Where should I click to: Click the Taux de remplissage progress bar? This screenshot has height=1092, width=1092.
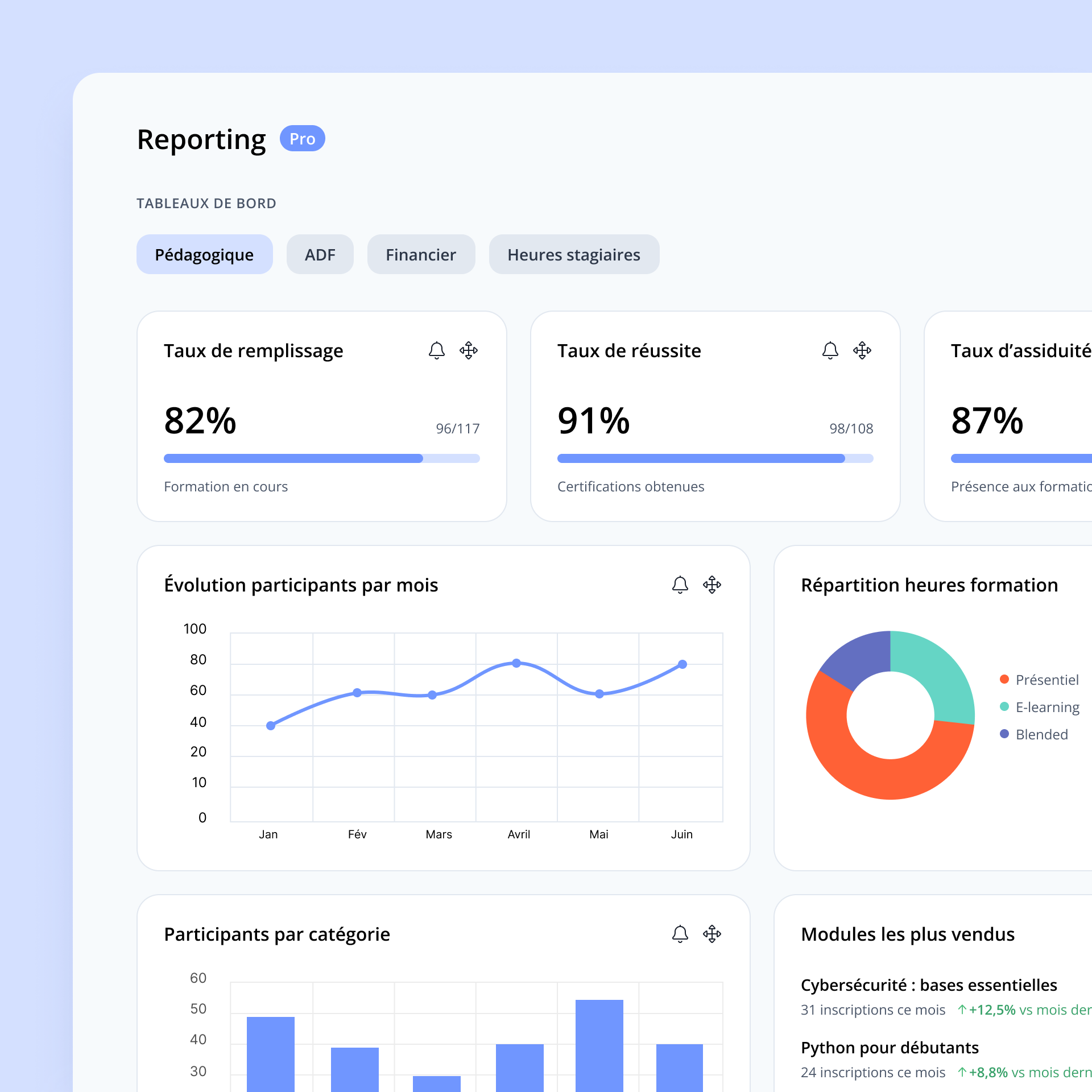click(x=321, y=458)
